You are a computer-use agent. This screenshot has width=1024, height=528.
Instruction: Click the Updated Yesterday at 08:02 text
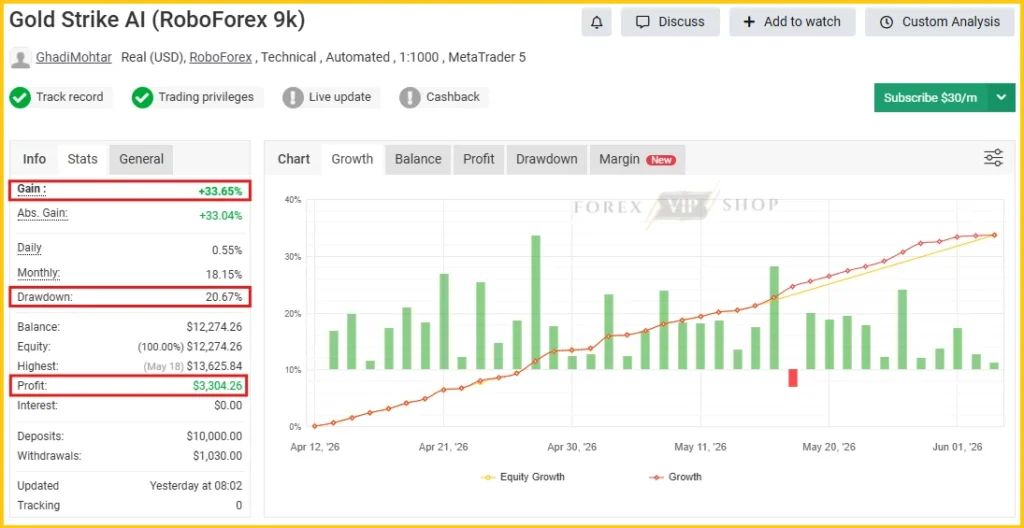tap(196, 486)
